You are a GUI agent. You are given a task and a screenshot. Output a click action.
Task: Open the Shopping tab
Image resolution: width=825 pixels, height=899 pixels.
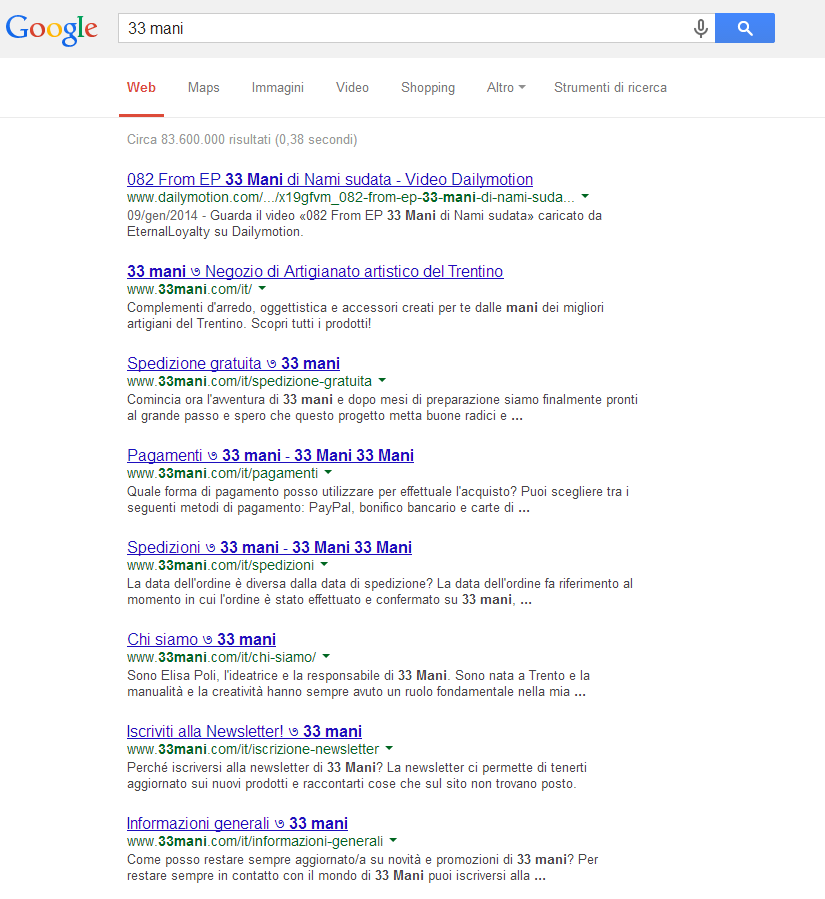428,88
